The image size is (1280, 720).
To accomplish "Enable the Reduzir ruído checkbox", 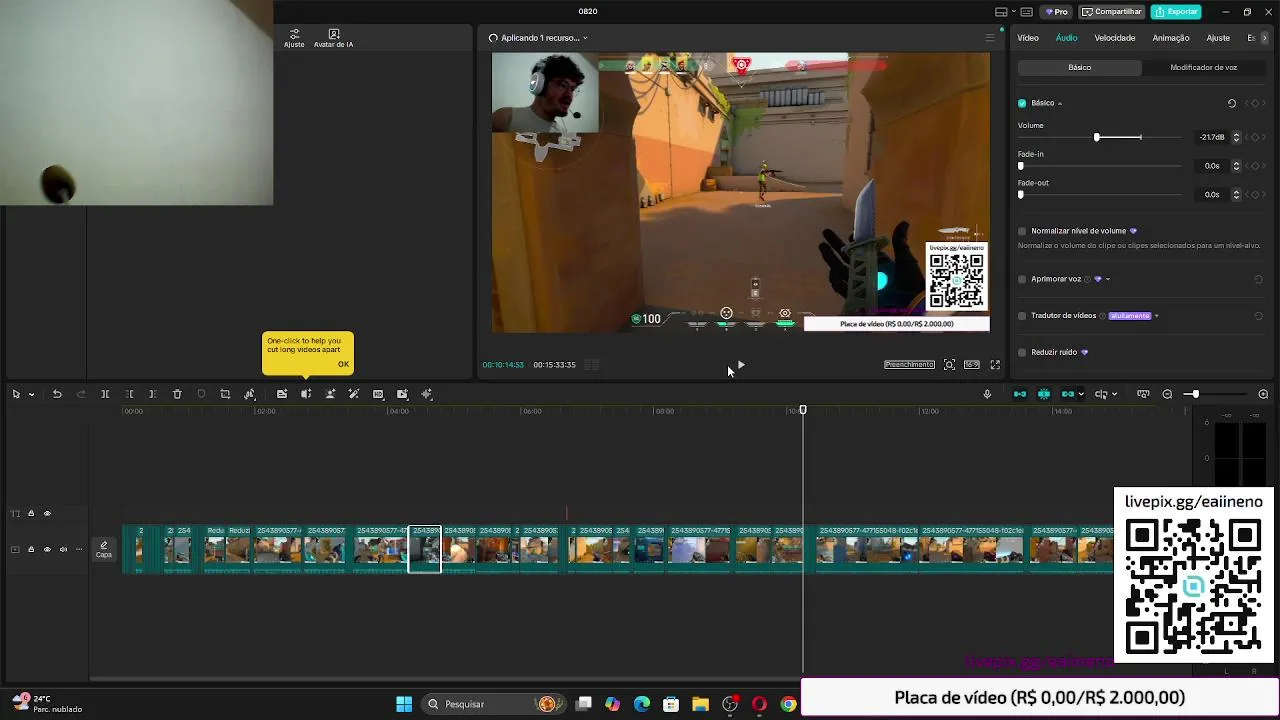I will click(1022, 352).
